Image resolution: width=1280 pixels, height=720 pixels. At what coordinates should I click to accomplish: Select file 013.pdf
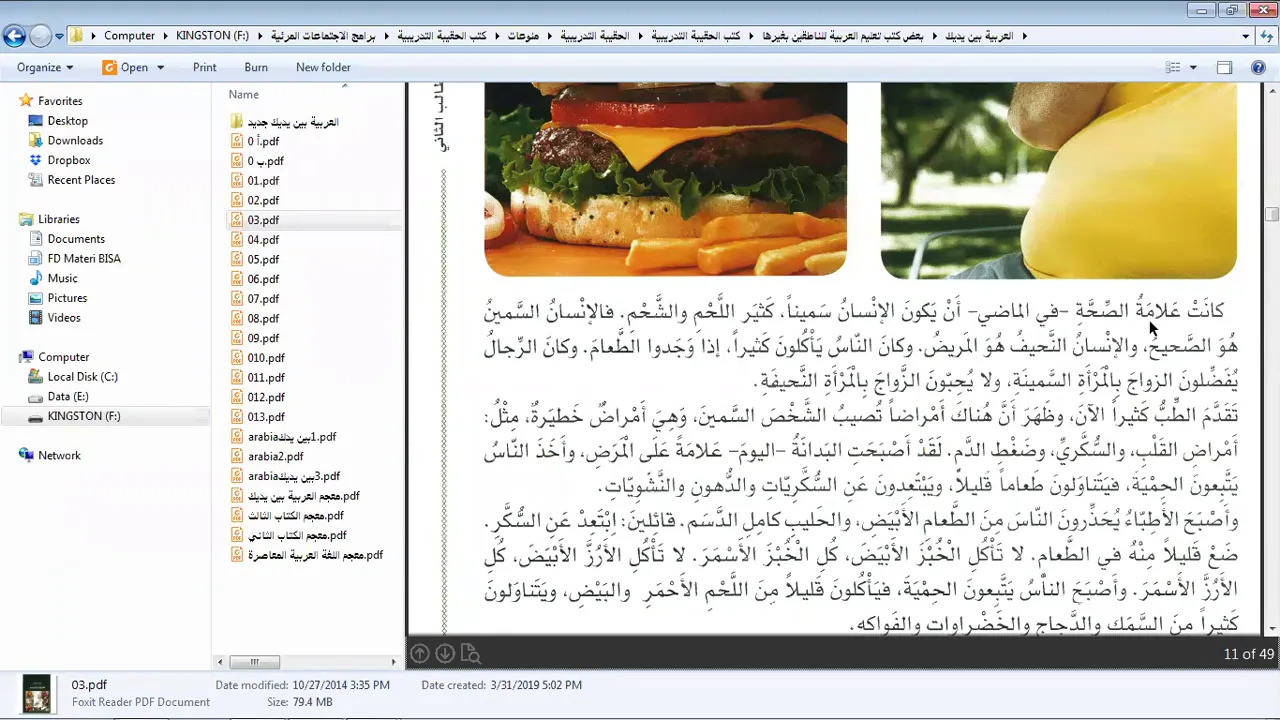[266, 417]
